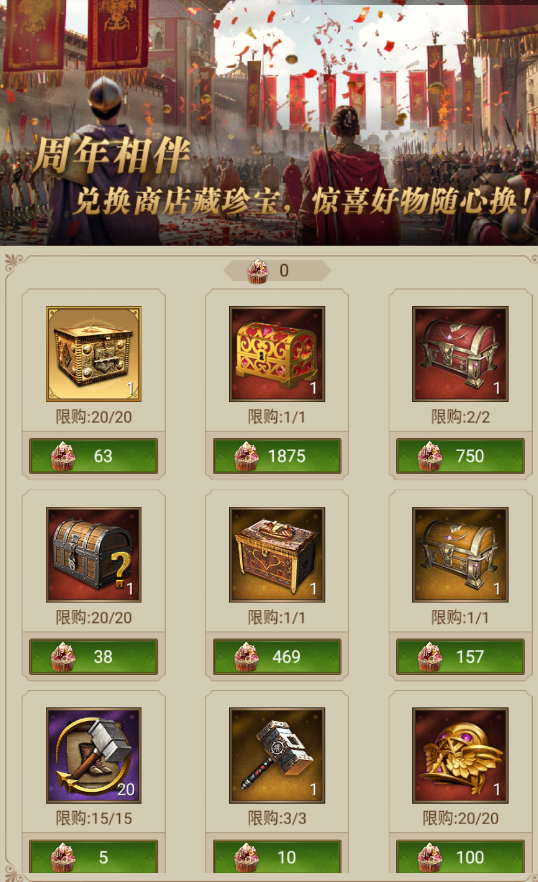Select the golden ornate lockbox item
The height and width of the screenshot is (882, 538).
(93, 354)
